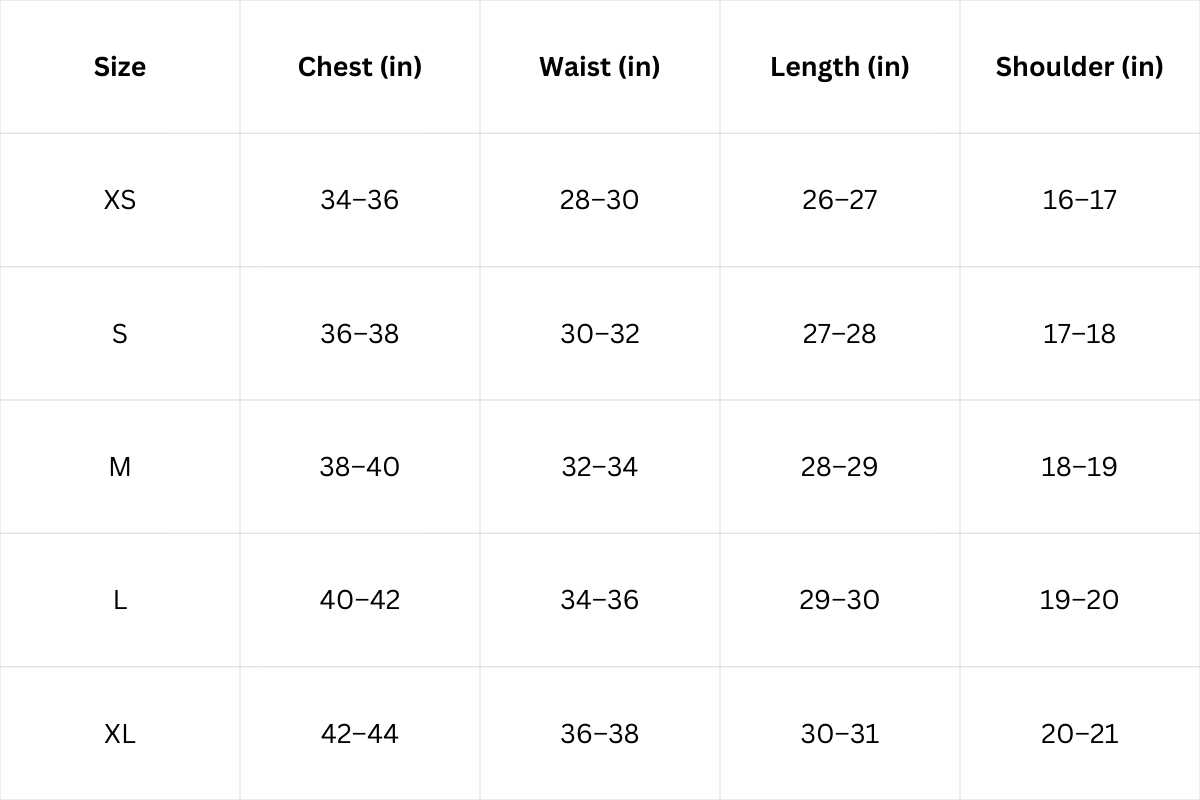Select L shoulder value 19–20

click(x=1080, y=600)
